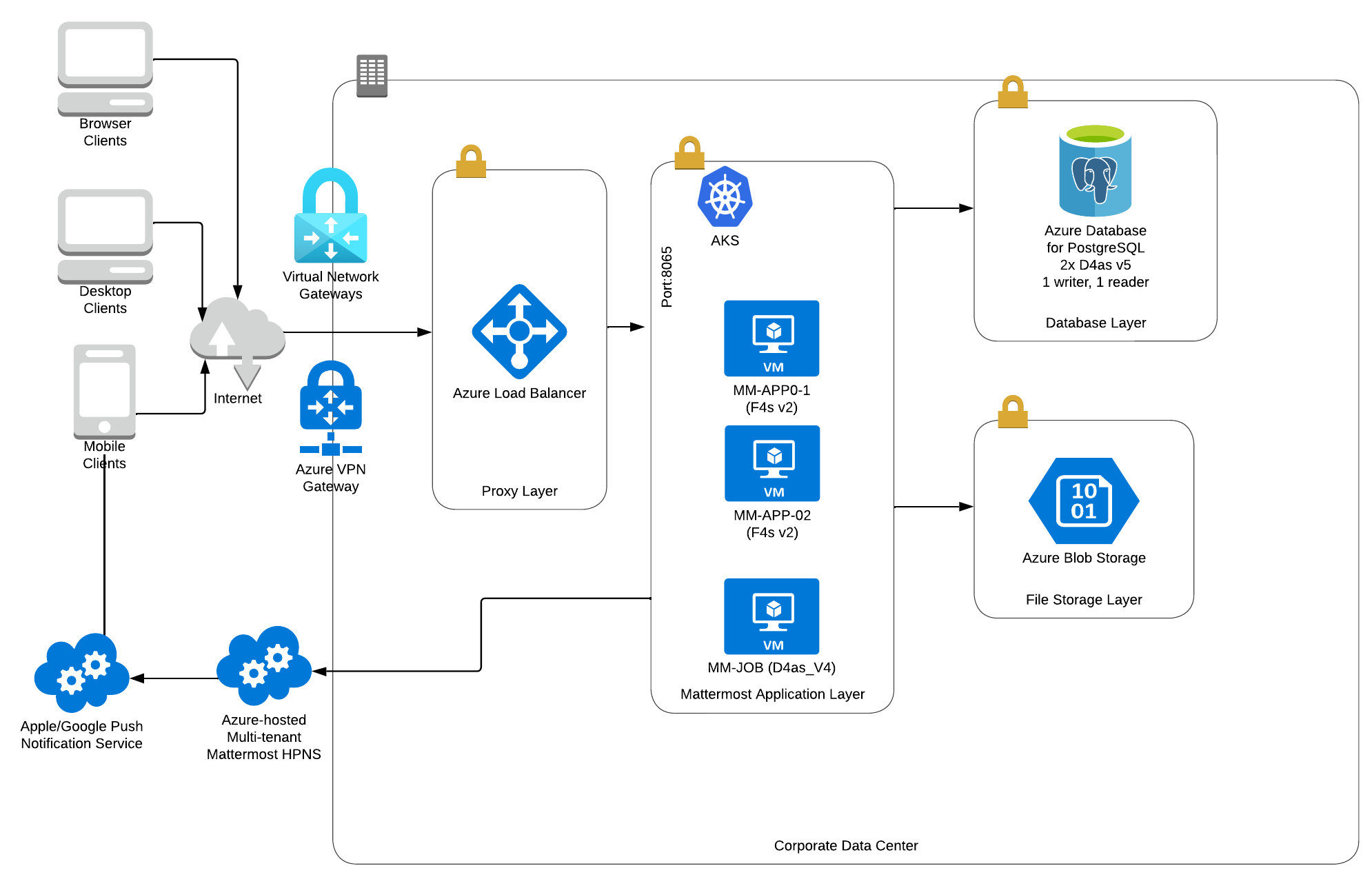Select the AKS Kubernetes icon
Image resolution: width=1372 pixels, height=877 pixels.
725,196
